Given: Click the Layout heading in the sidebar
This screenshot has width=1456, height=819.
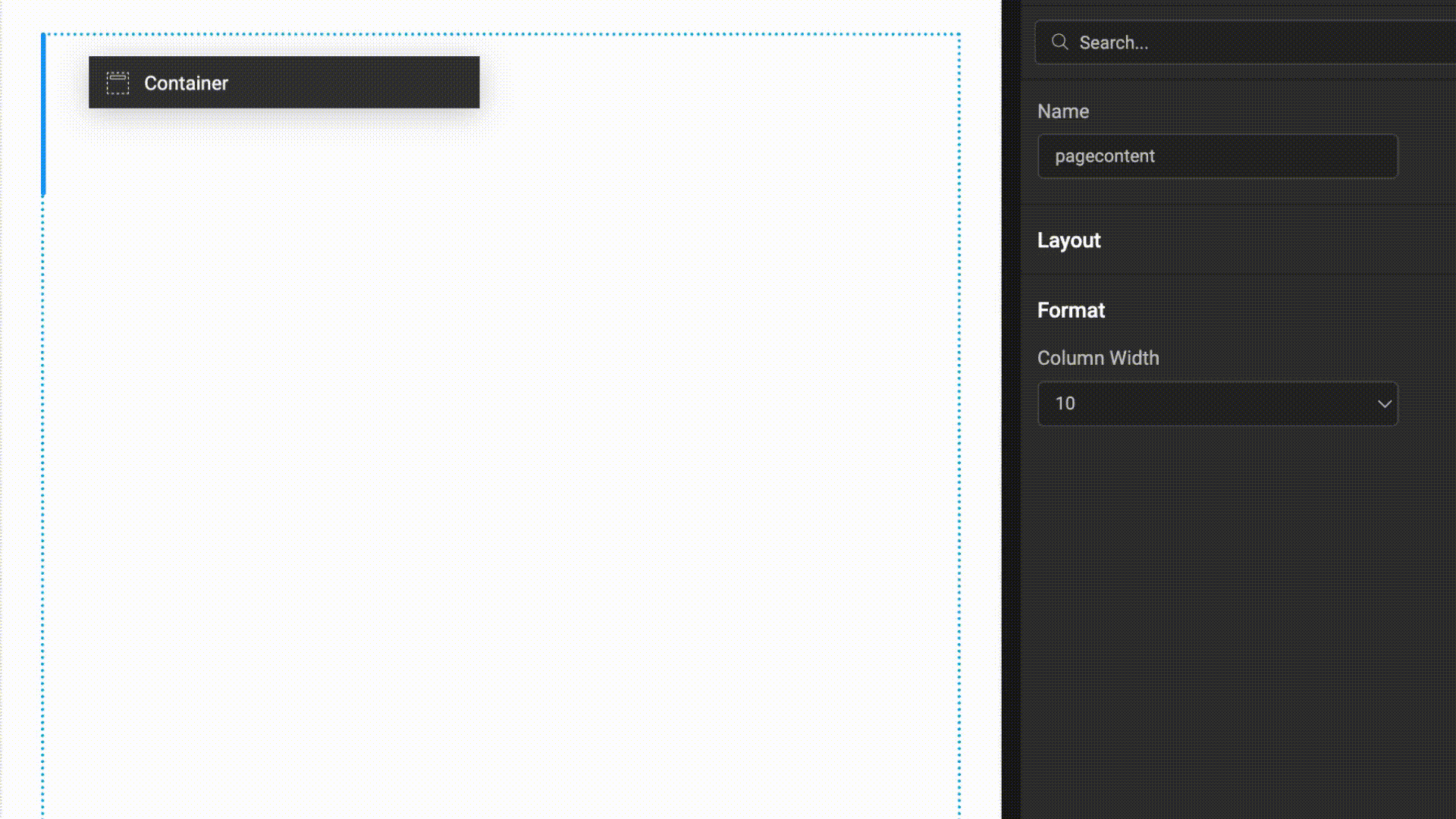Looking at the screenshot, I should 1068,240.
